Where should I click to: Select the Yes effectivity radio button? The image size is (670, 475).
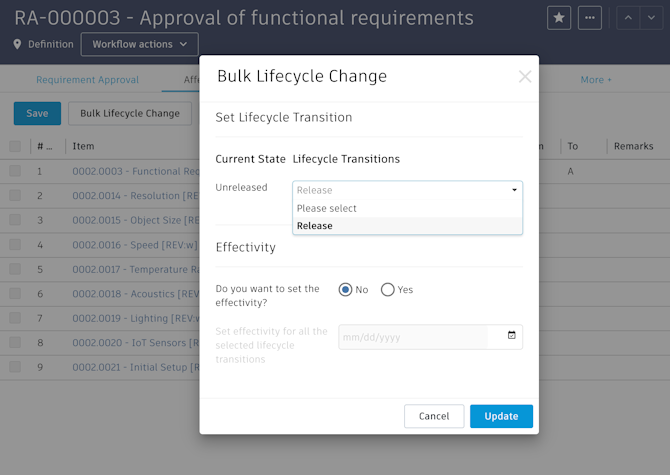click(388, 290)
